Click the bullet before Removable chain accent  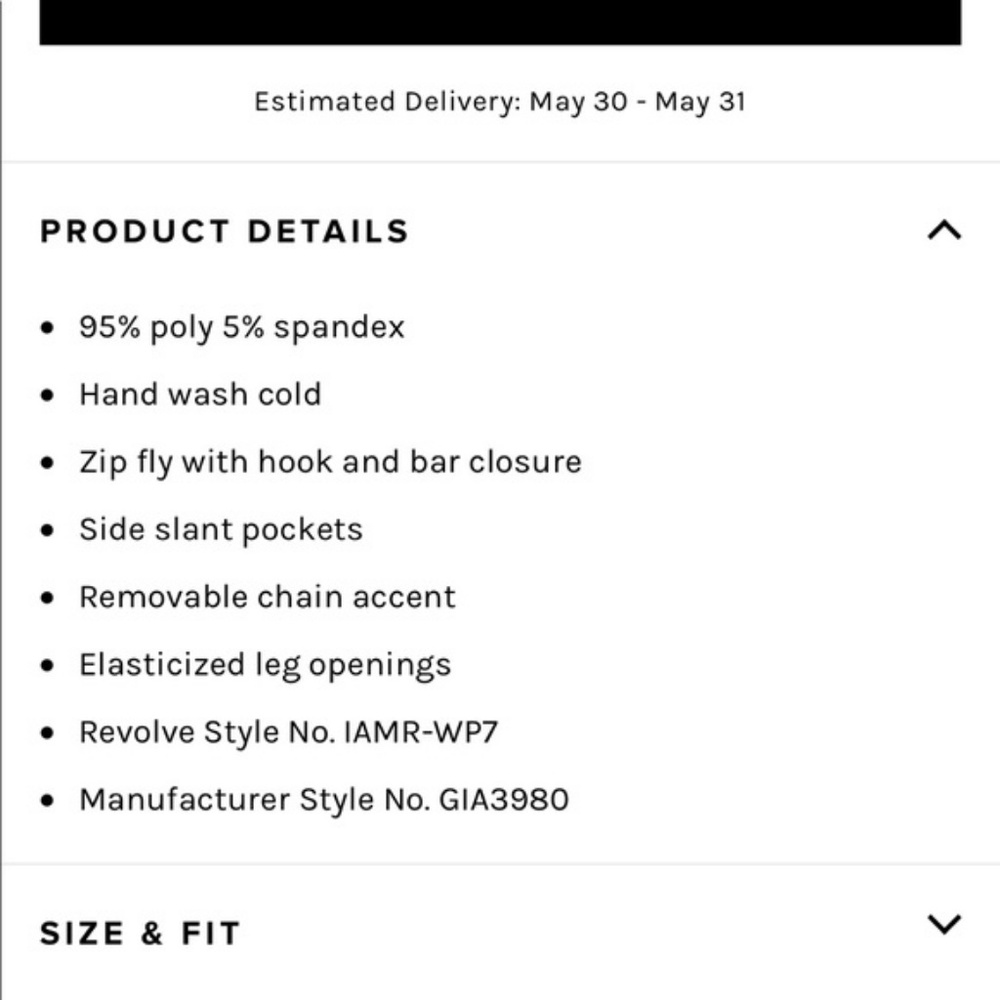pyautogui.click(x=48, y=597)
